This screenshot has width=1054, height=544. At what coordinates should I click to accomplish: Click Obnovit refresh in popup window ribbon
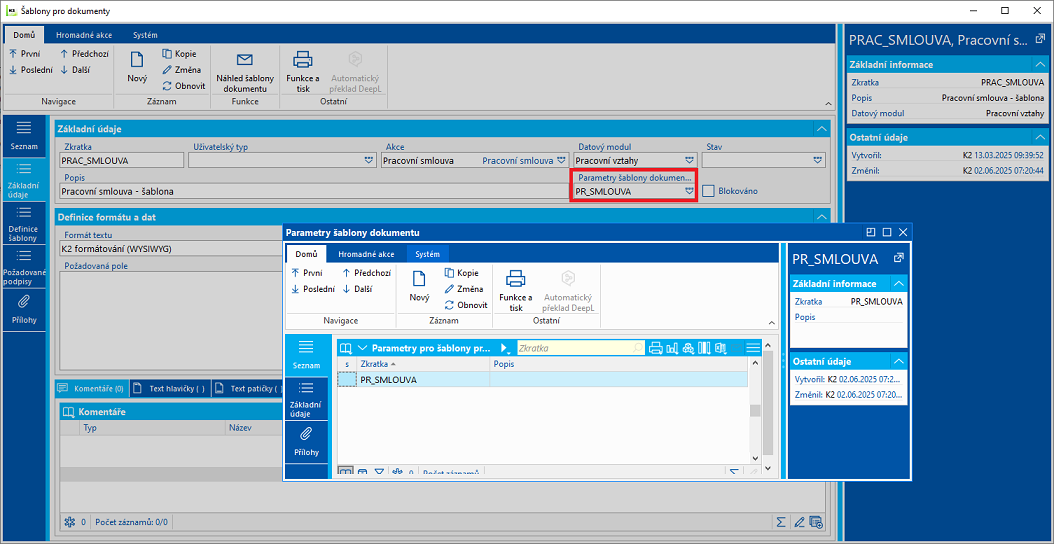[x=466, y=305]
